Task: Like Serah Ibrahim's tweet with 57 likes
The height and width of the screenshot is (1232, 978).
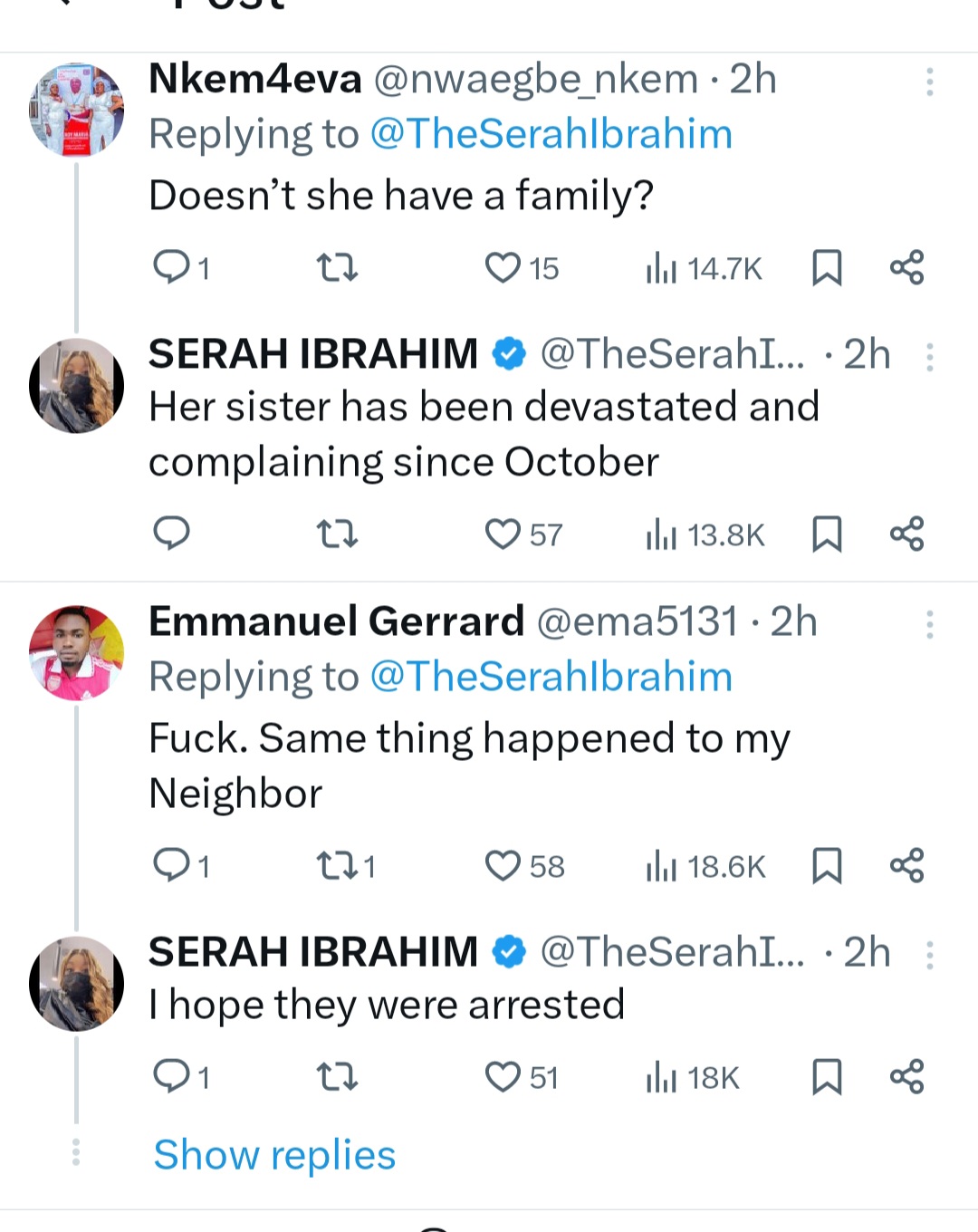Action: pos(503,534)
